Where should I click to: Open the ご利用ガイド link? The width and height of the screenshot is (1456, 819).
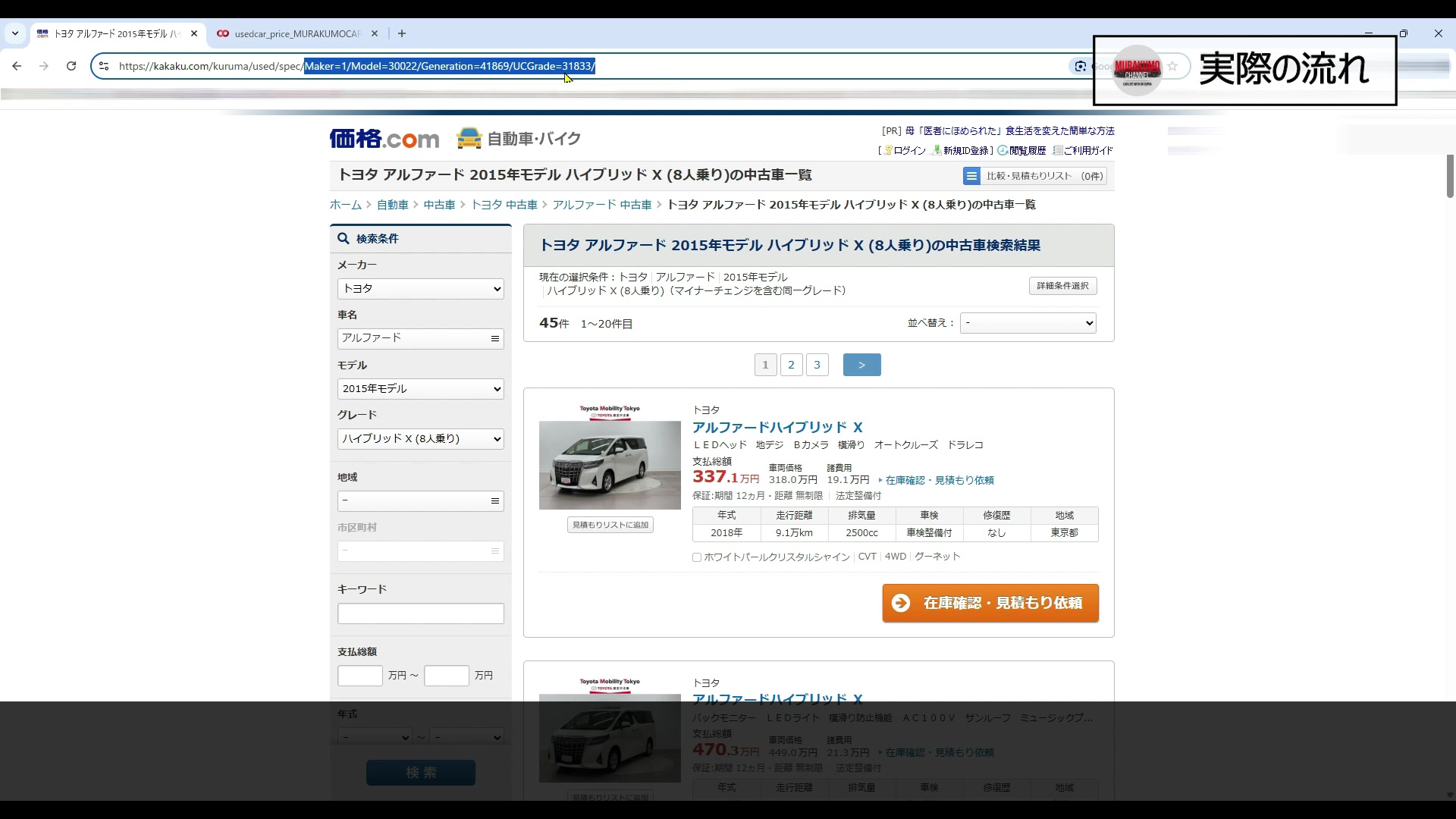(1087, 151)
